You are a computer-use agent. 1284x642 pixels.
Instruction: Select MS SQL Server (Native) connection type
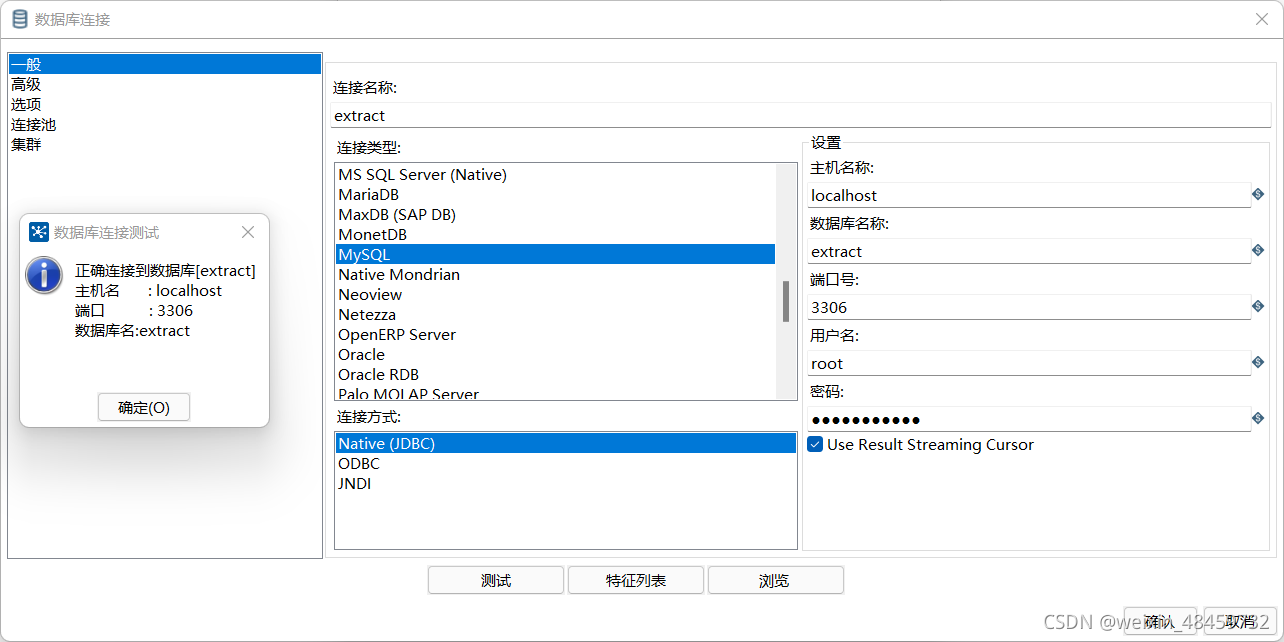coord(555,174)
